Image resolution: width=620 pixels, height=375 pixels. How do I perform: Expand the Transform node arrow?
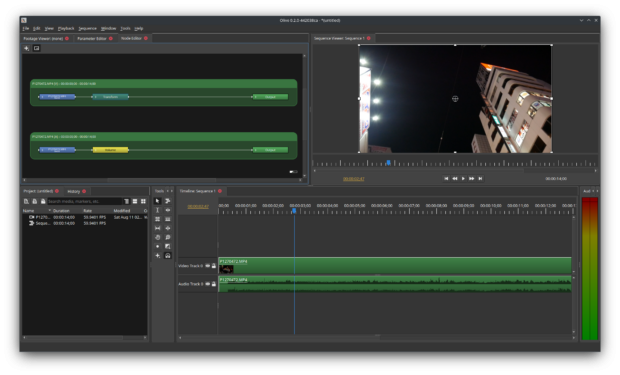coord(95,97)
